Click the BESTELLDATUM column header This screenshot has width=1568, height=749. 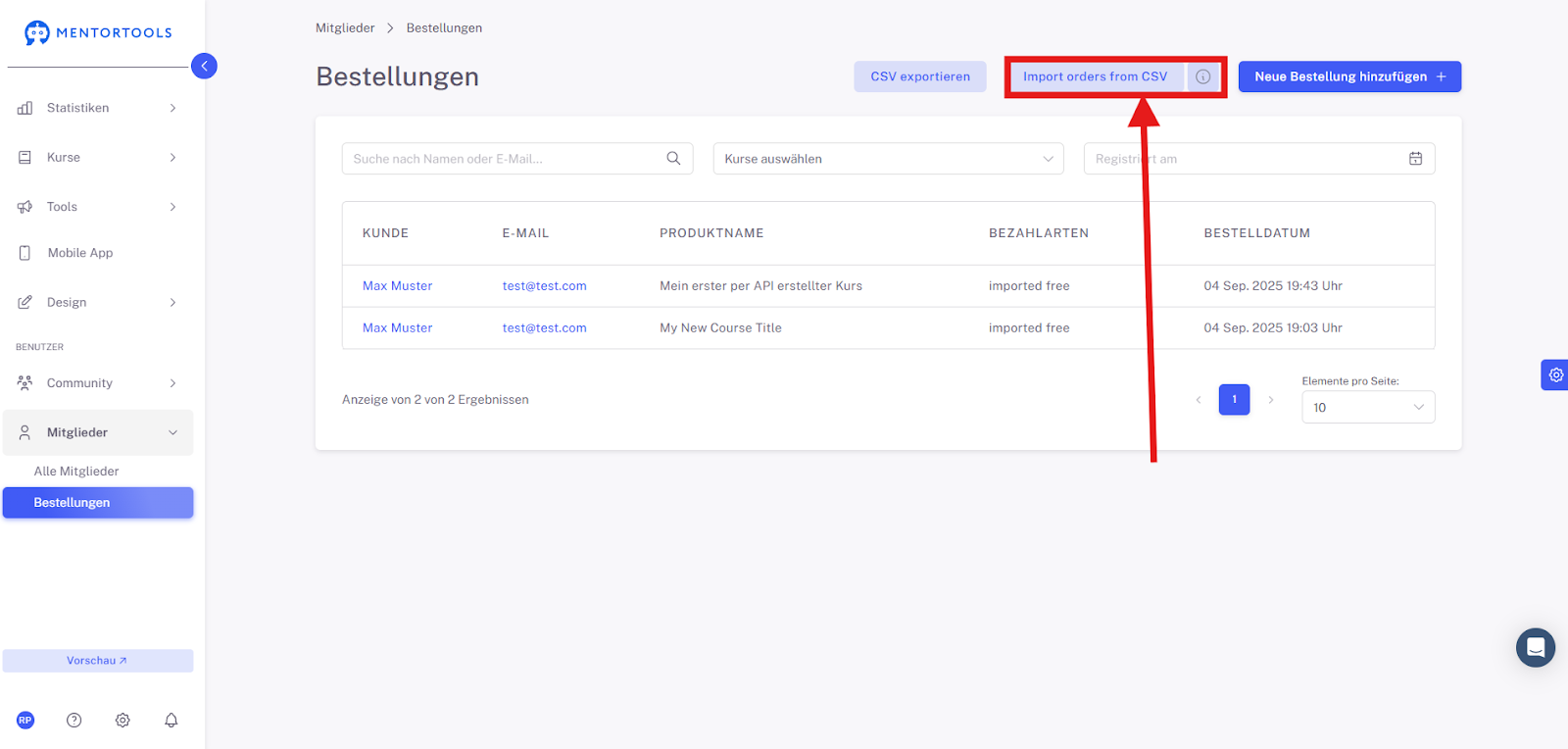click(x=1257, y=233)
